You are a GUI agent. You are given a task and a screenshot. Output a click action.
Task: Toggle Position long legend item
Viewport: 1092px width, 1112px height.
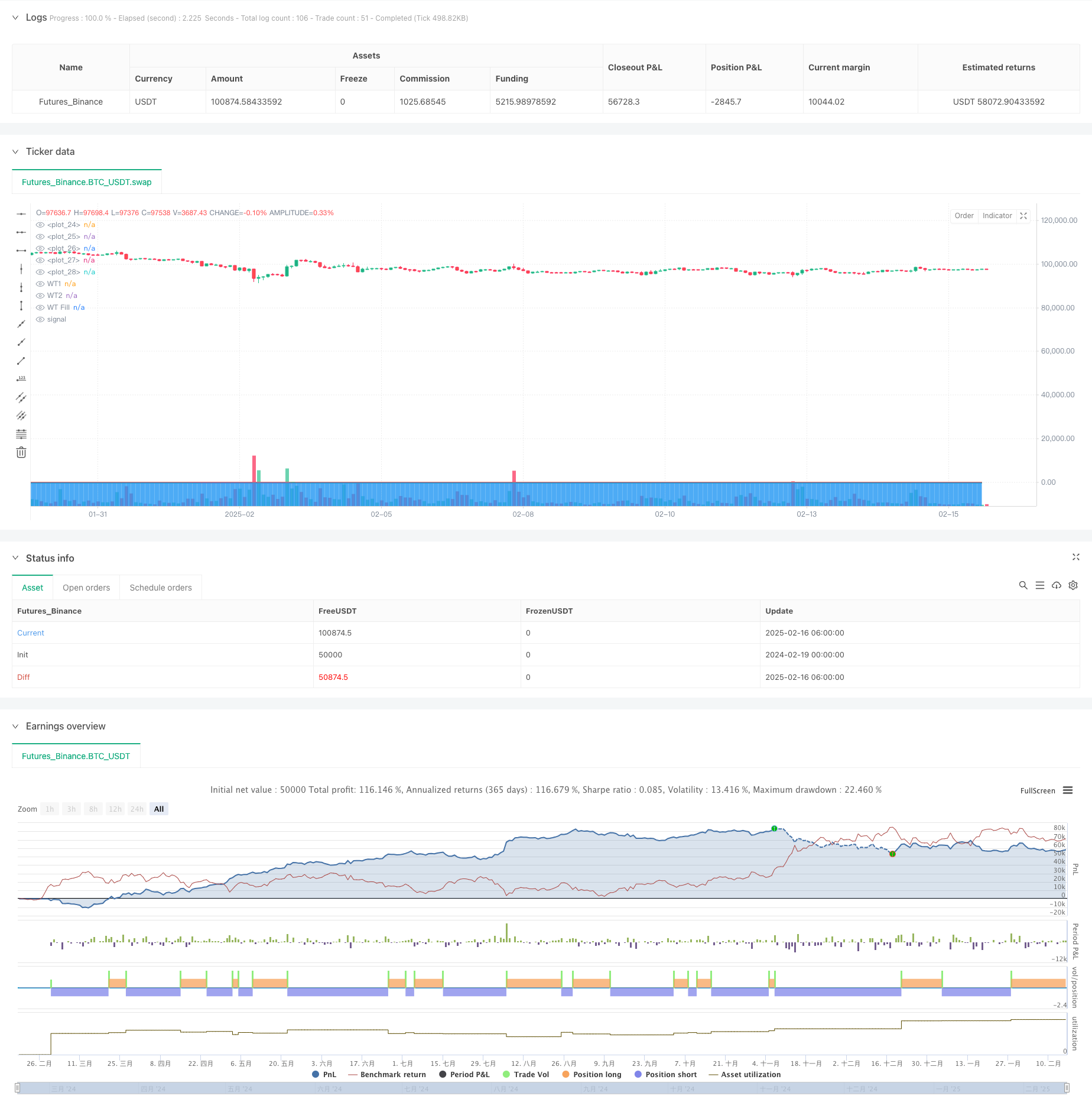pos(591,1074)
